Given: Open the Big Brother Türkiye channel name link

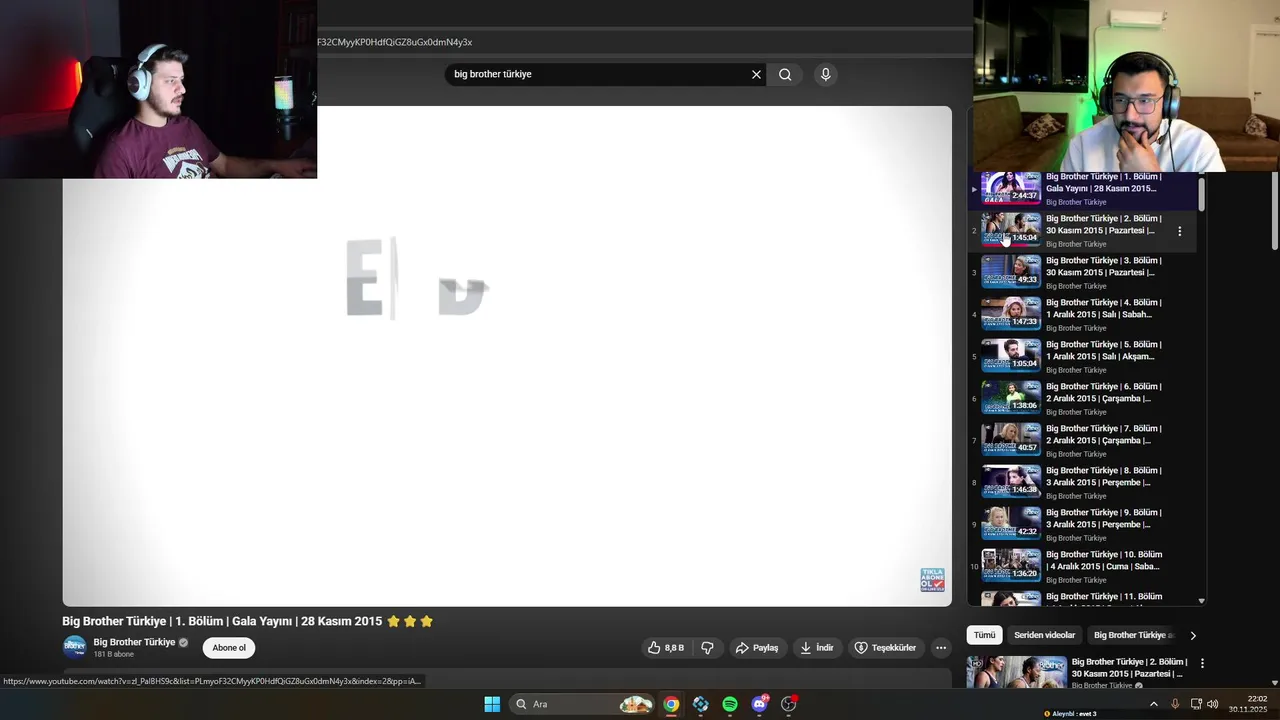Looking at the screenshot, I should (x=134, y=642).
